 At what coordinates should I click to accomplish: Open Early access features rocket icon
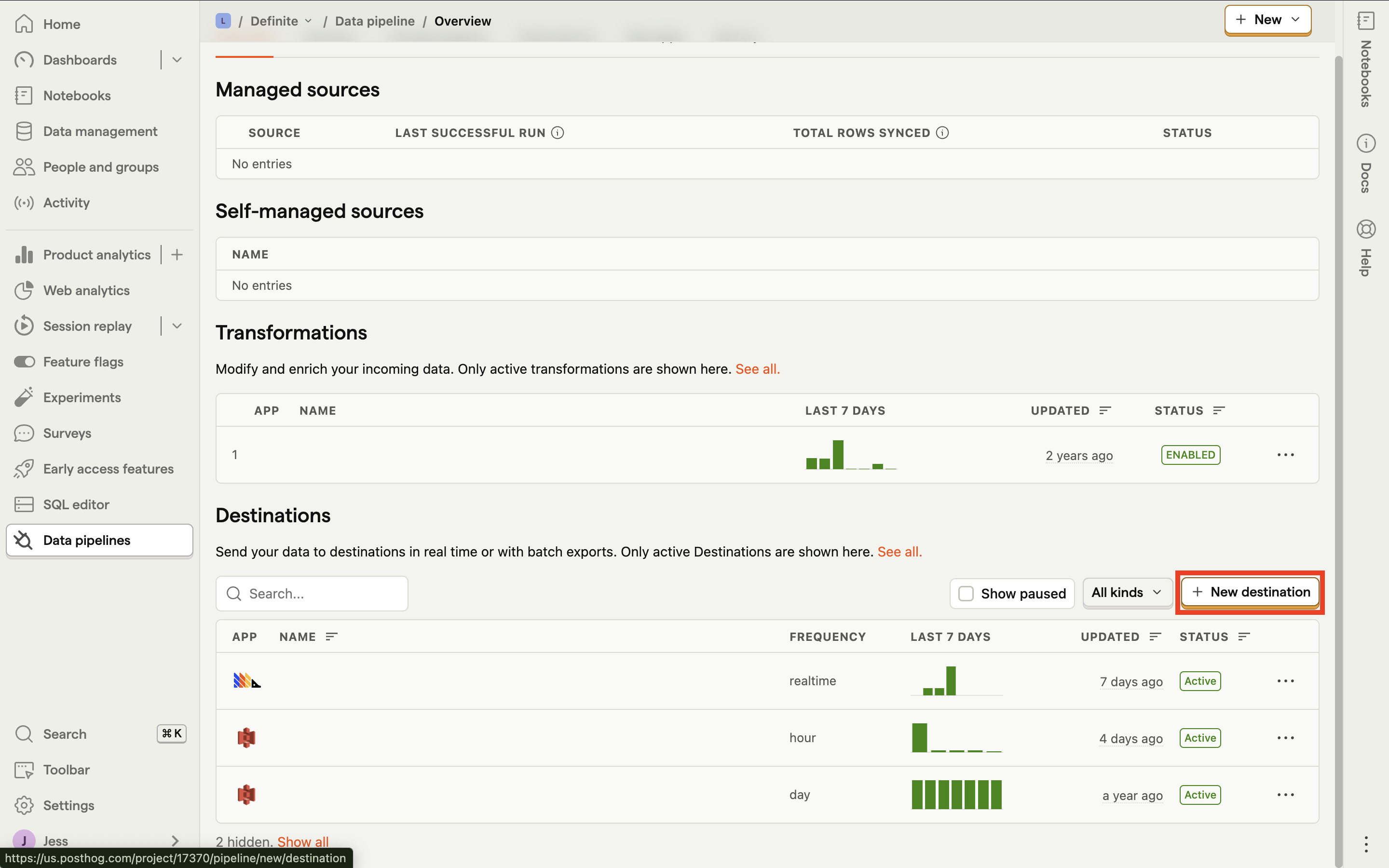(24, 468)
